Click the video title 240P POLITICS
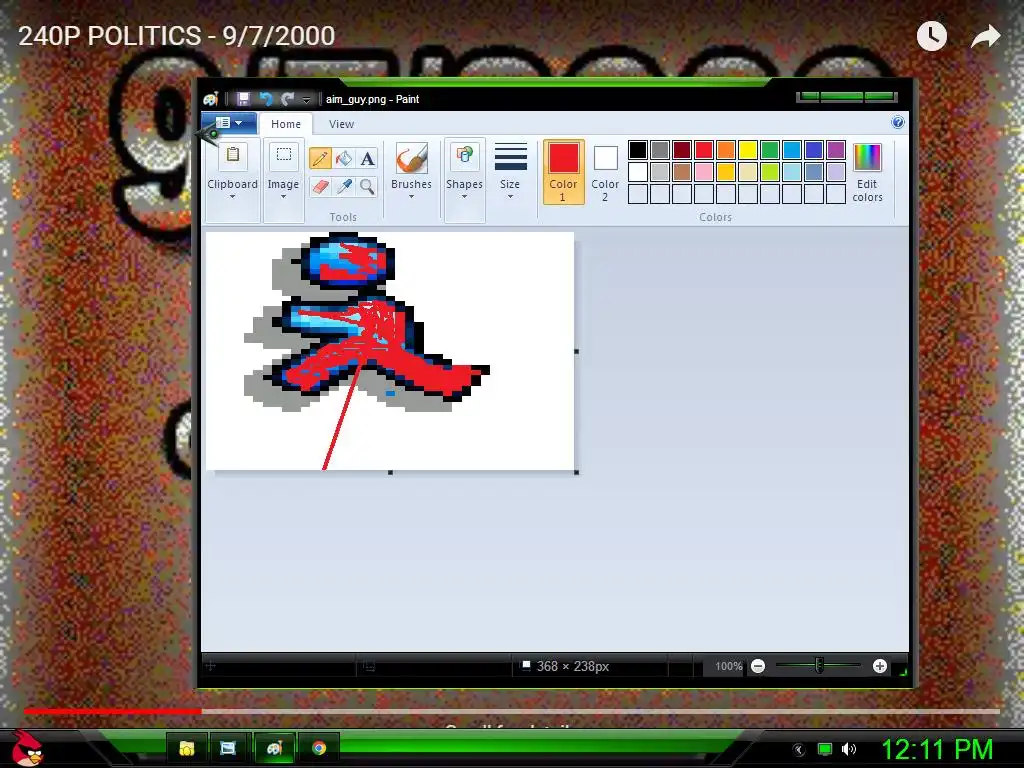Image resolution: width=1024 pixels, height=768 pixels. pyautogui.click(x=176, y=36)
